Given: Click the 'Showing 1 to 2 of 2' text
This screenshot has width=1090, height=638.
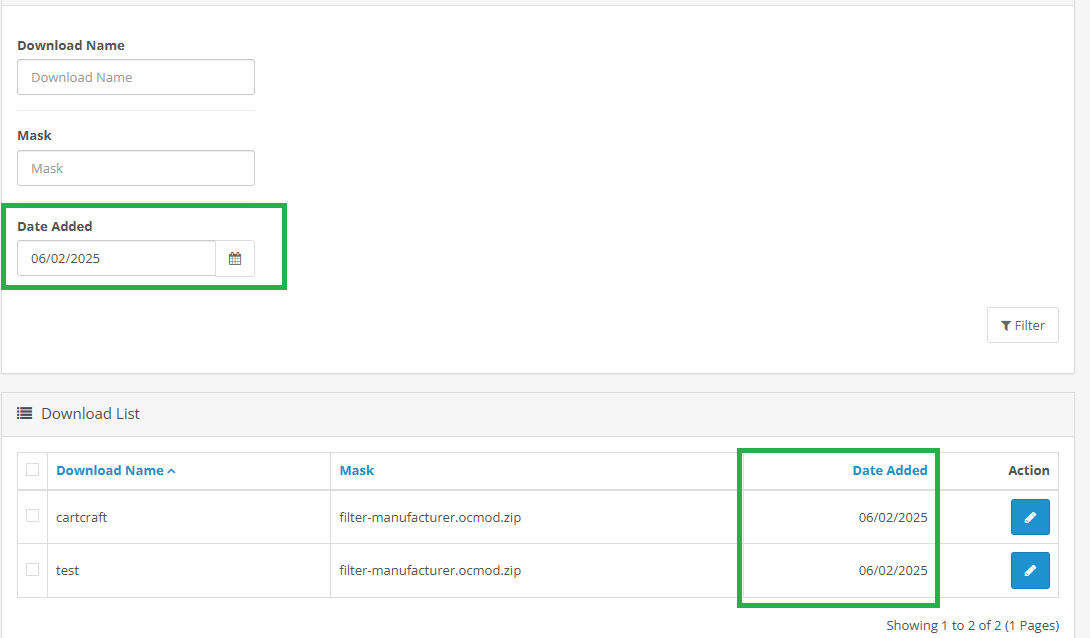Looking at the screenshot, I should point(972,625).
